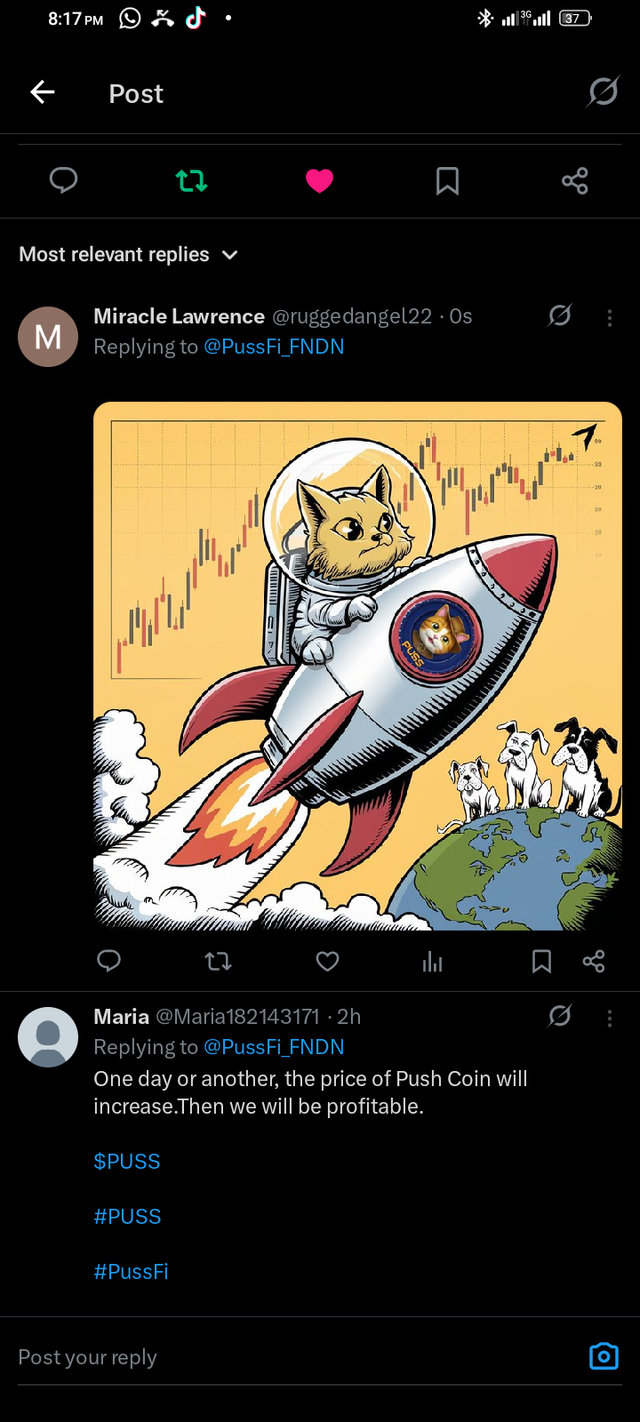Open Miracle Lawrence's profile avatar
The image size is (640, 1422).
[x=48, y=336]
